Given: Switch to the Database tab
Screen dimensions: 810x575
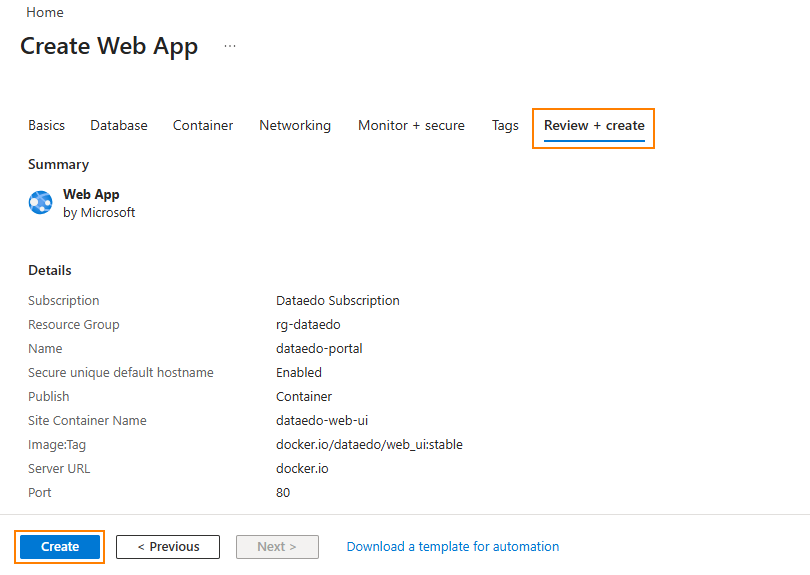Looking at the screenshot, I should 119,126.
